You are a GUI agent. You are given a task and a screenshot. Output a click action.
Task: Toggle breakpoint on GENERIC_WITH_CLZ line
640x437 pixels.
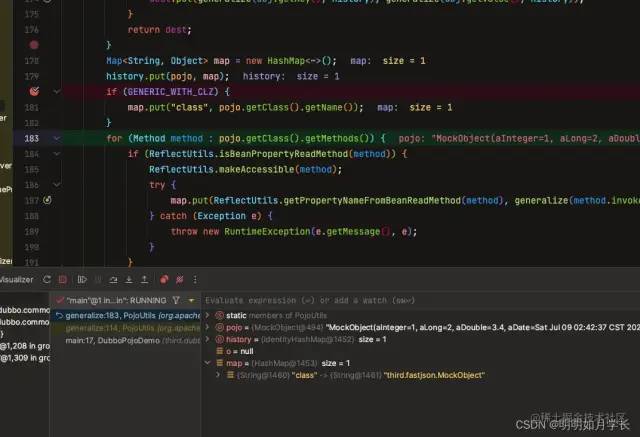pyautogui.click(x=34, y=91)
